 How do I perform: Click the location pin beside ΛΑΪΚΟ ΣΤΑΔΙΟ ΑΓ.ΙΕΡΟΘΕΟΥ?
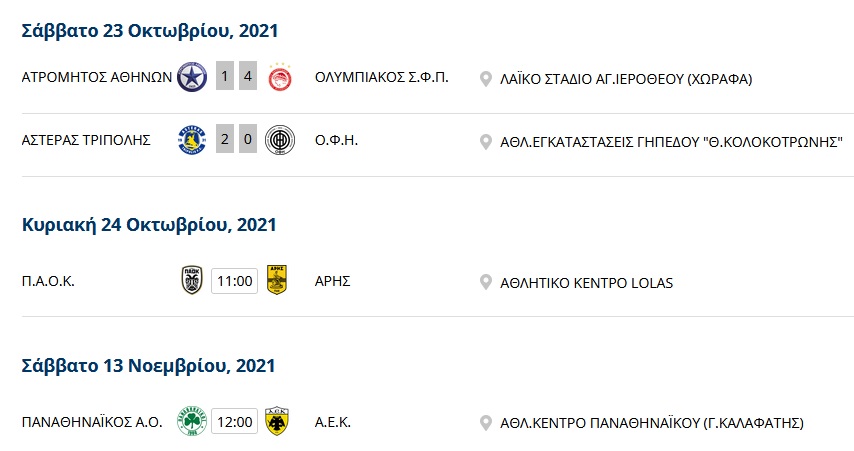[x=485, y=79]
